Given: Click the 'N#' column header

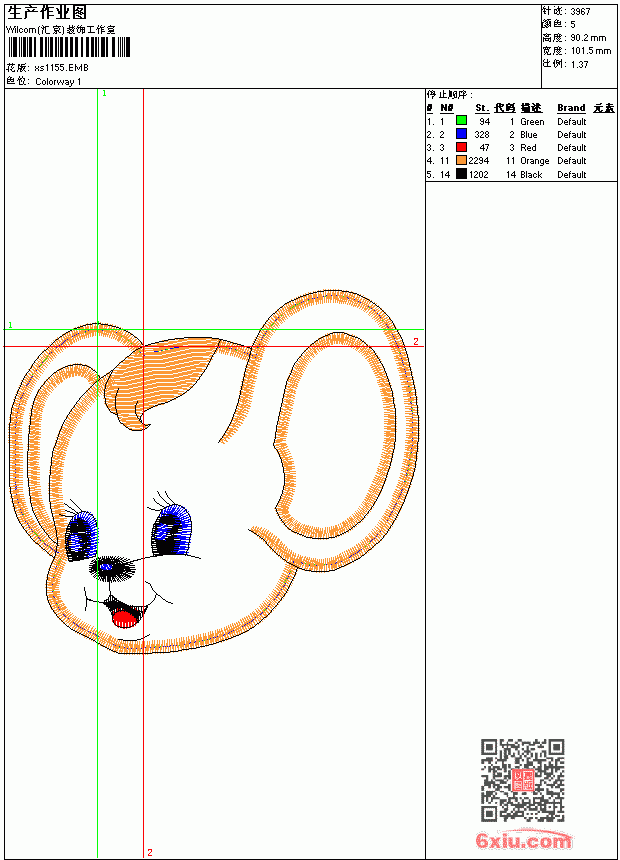Looking at the screenshot, I should tap(447, 108).
